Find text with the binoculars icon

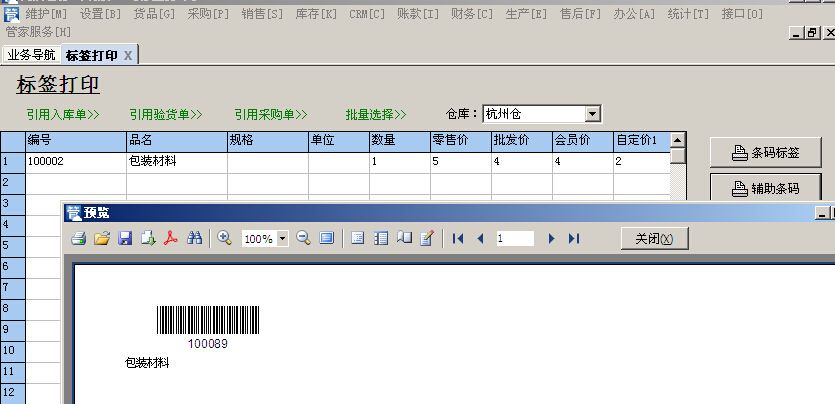[194, 238]
